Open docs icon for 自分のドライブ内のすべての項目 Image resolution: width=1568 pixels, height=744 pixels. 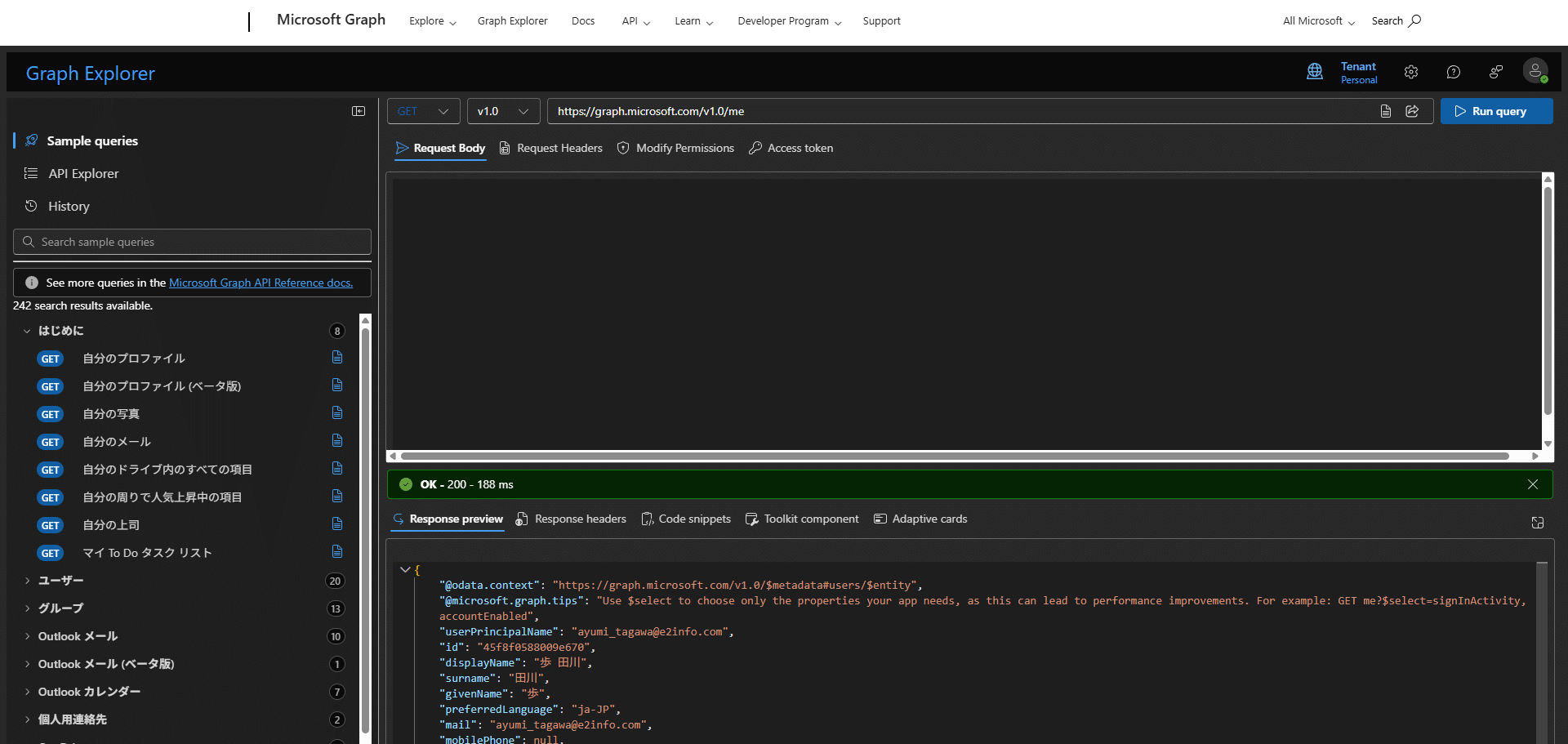coord(337,469)
